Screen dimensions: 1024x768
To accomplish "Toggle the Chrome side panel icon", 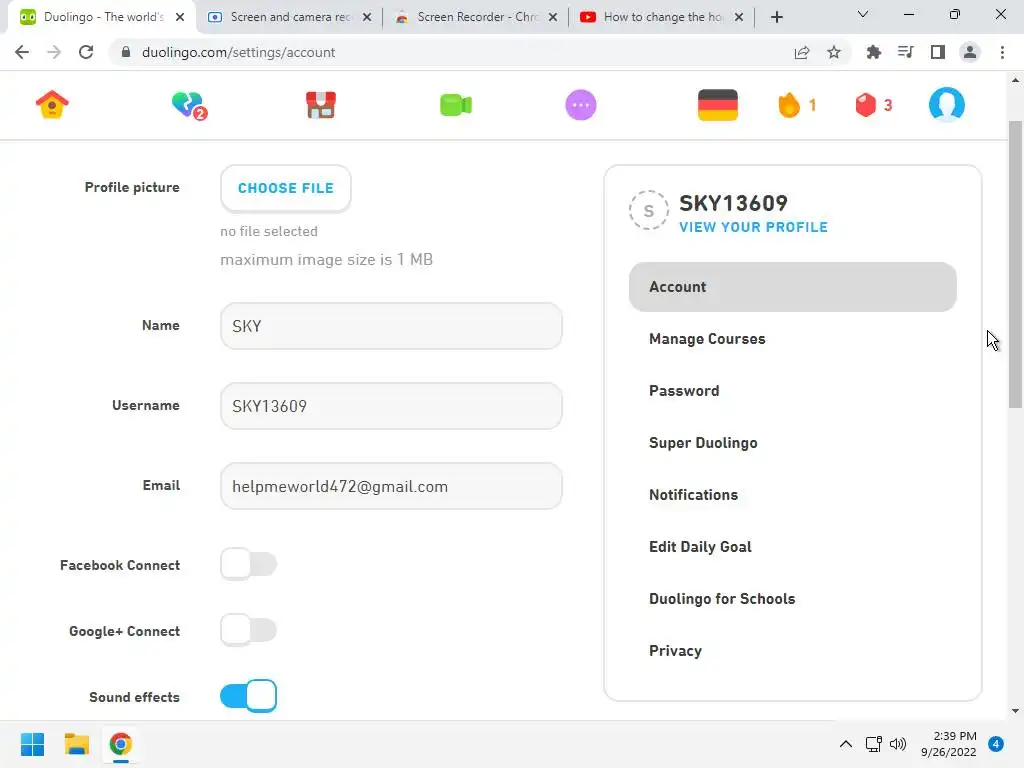I will [x=938, y=52].
